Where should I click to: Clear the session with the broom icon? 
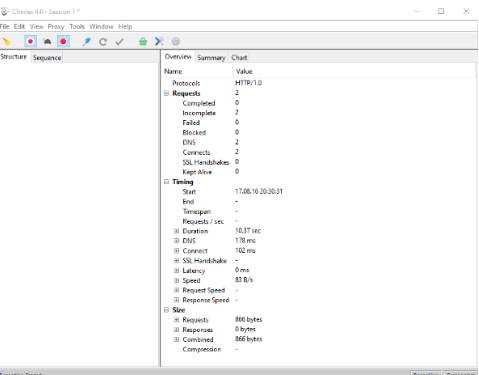pos(6,42)
